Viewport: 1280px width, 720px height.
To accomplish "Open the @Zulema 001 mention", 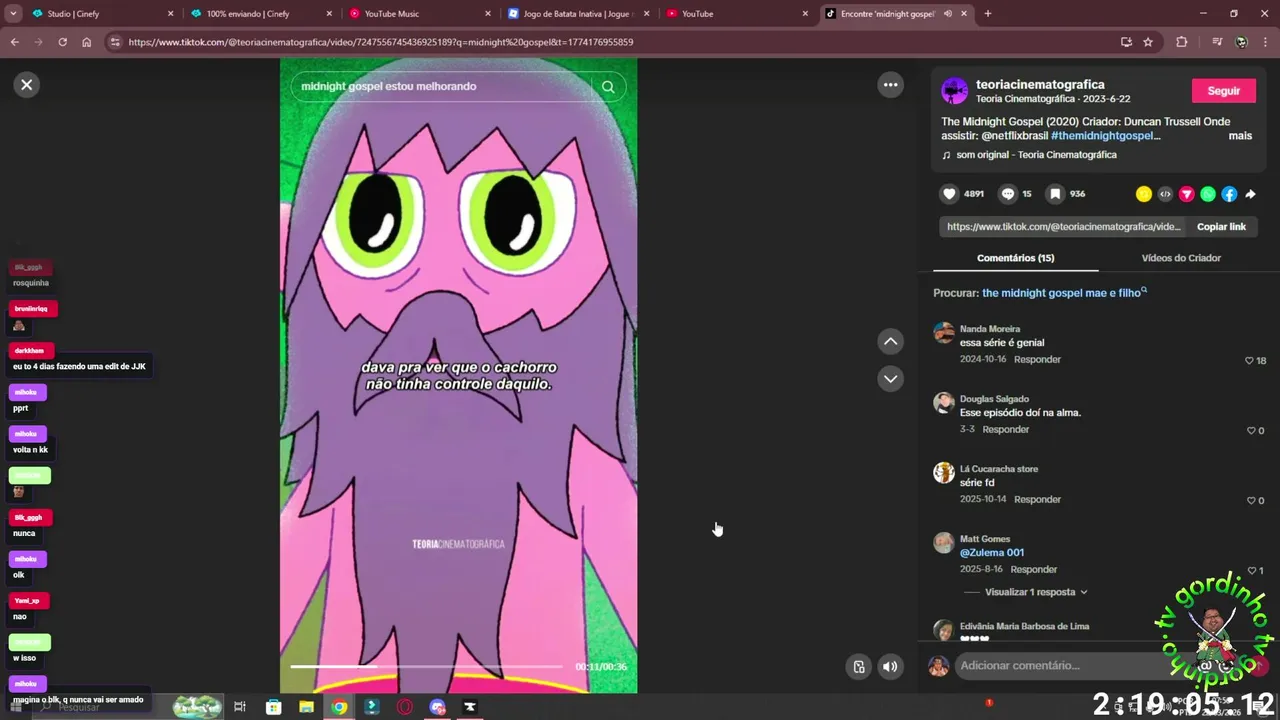I will pyautogui.click(x=992, y=552).
